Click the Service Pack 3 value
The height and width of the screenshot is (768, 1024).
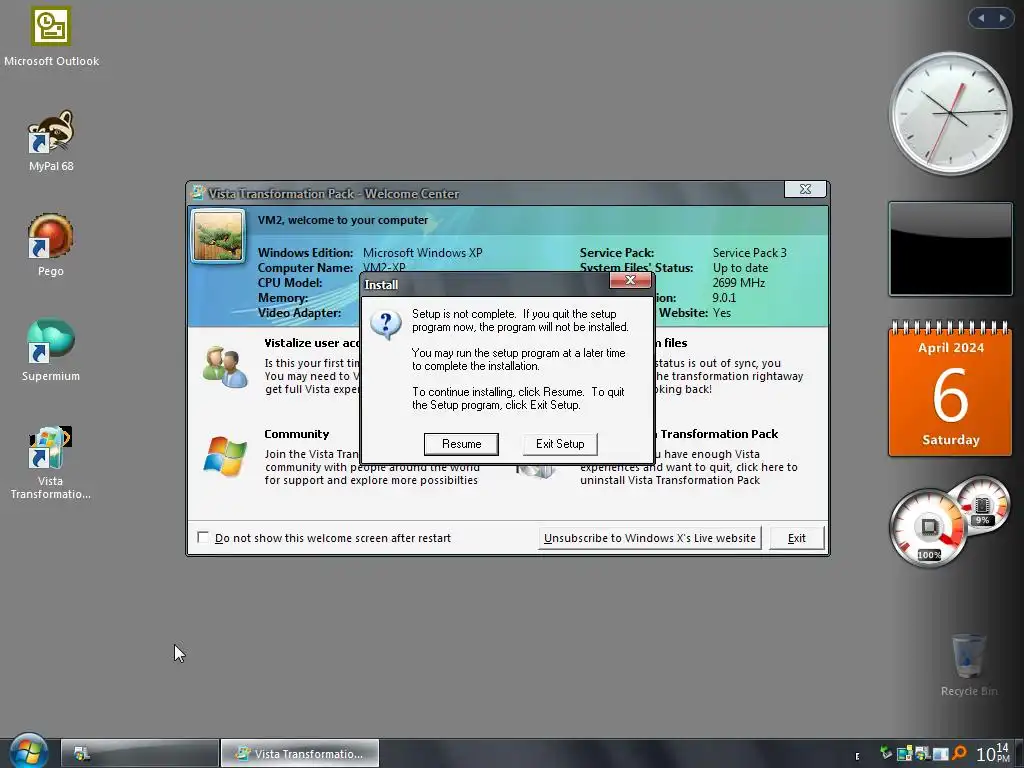(750, 253)
